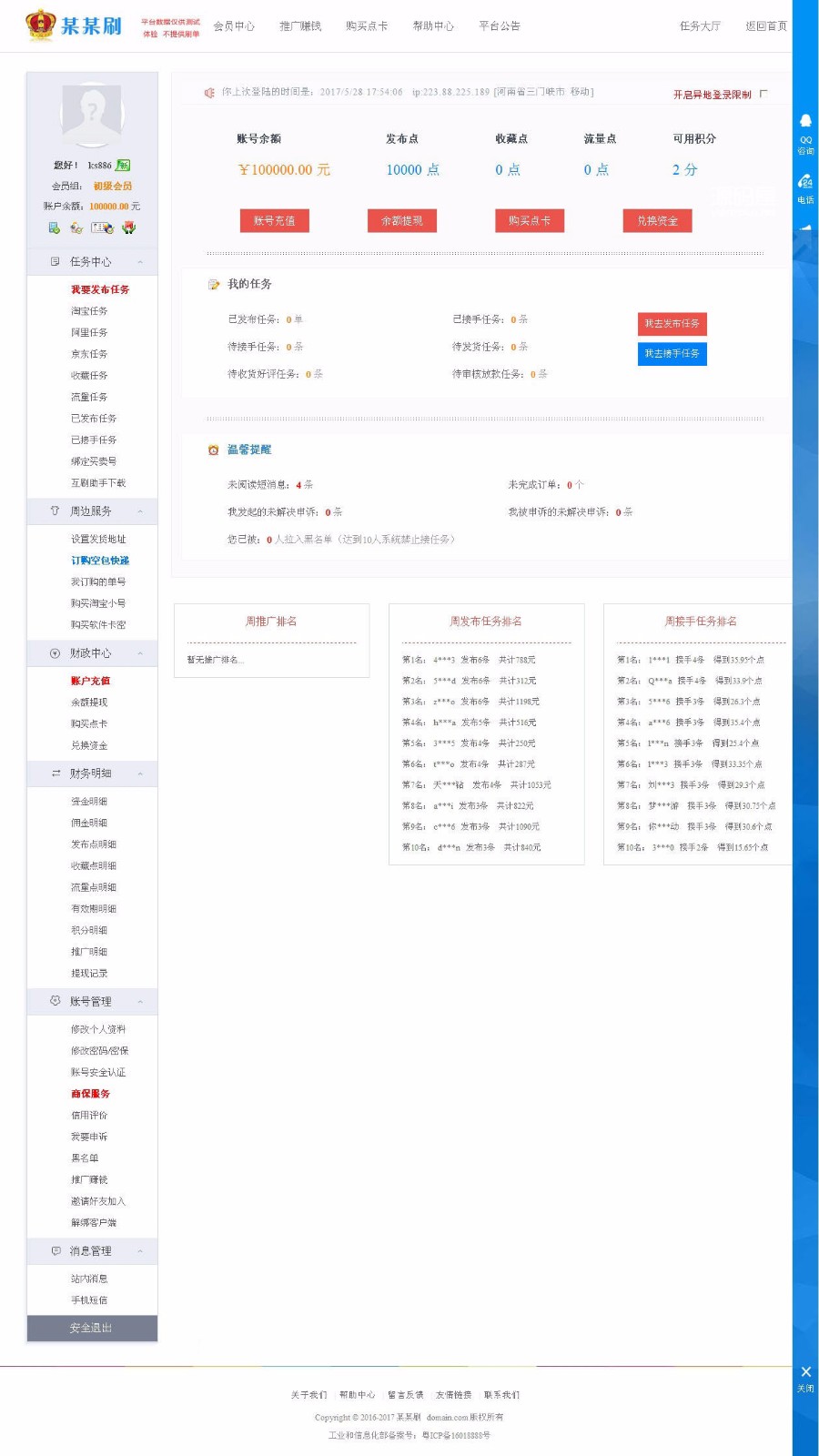This screenshot has height=1456, width=819.
Task: Open 提现记录 in sidebar
Action: (89, 974)
